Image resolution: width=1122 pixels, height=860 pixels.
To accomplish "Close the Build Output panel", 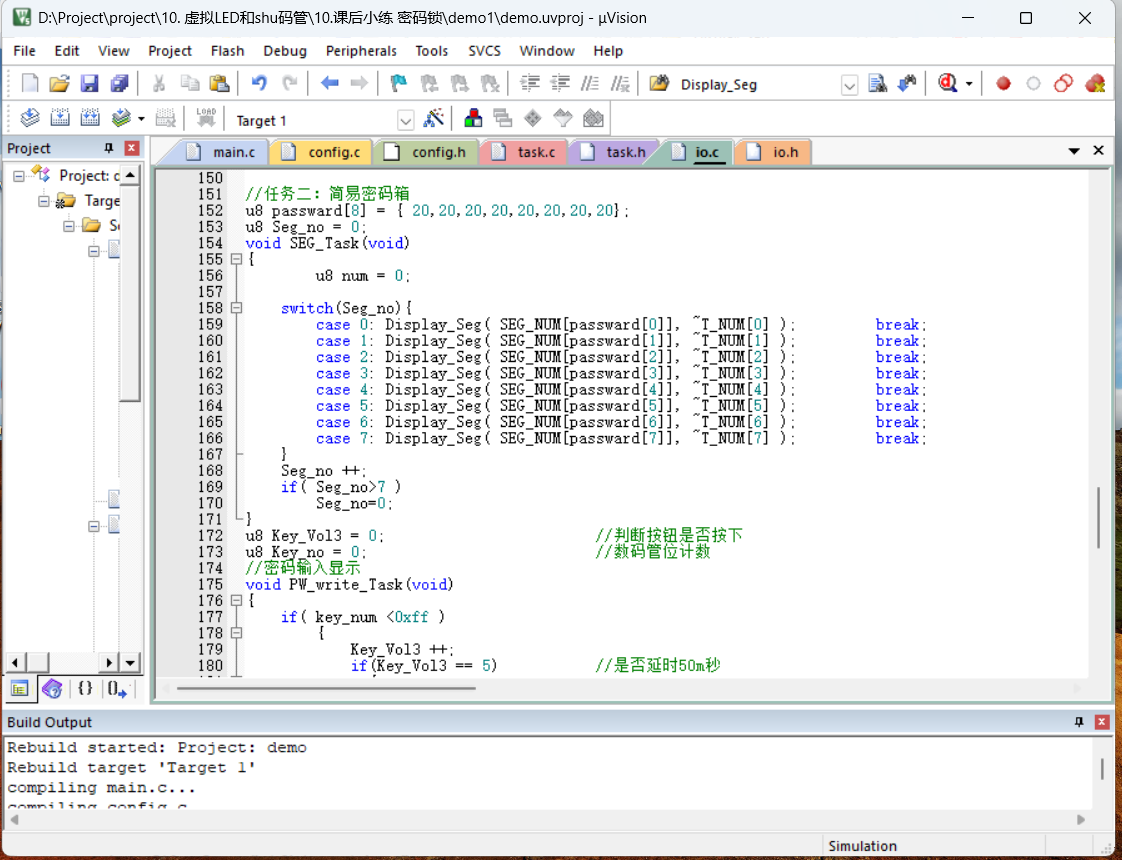I will (1102, 722).
